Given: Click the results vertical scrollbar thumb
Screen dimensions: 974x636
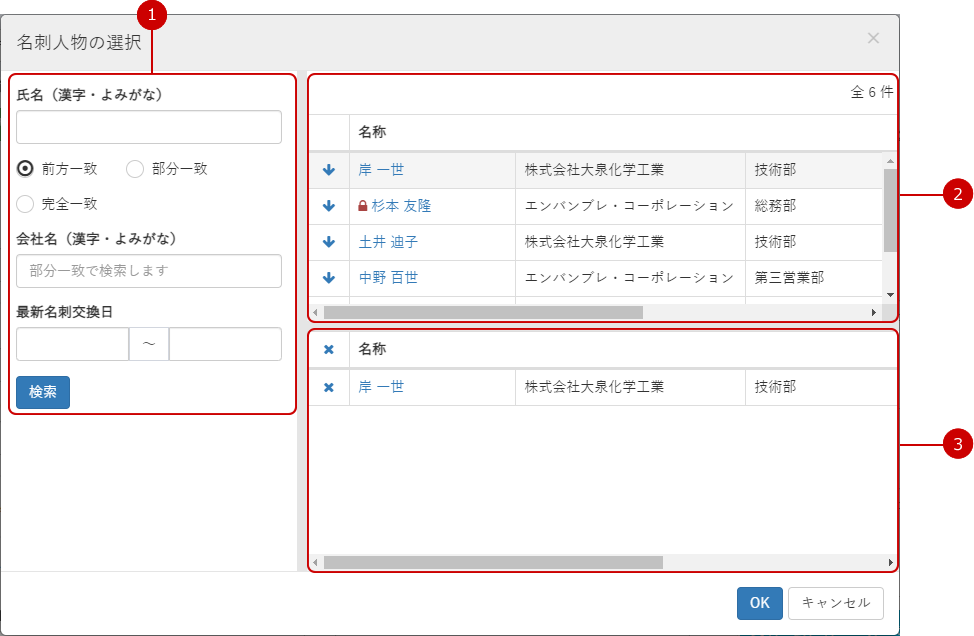Looking at the screenshot, I should tap(890, 210).
